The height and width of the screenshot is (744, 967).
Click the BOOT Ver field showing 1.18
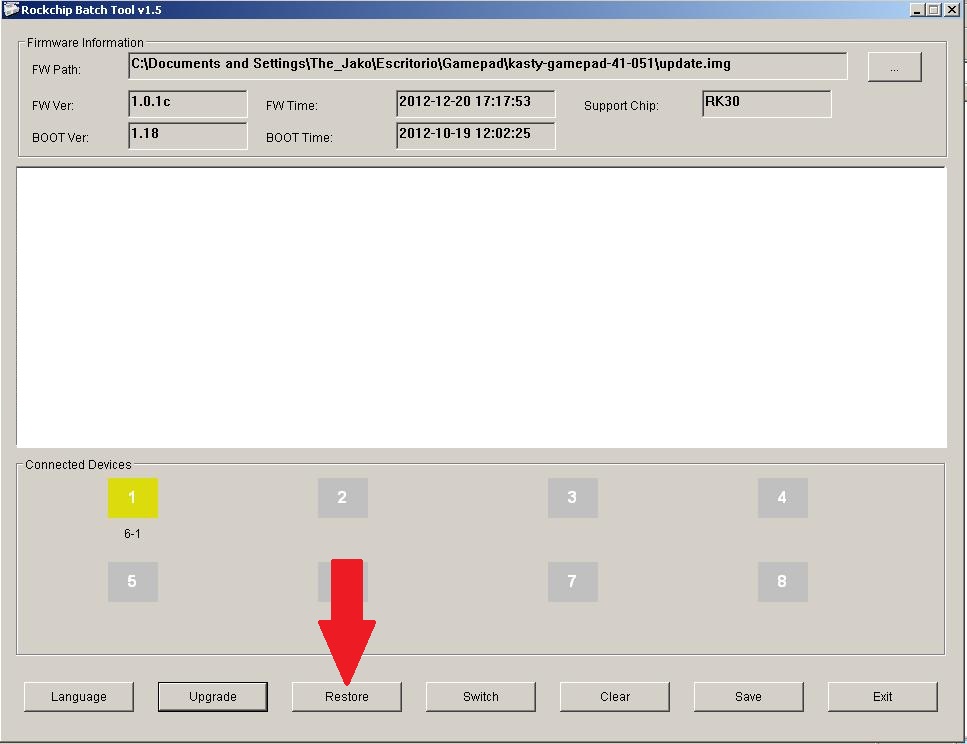[x=187, y=136]
